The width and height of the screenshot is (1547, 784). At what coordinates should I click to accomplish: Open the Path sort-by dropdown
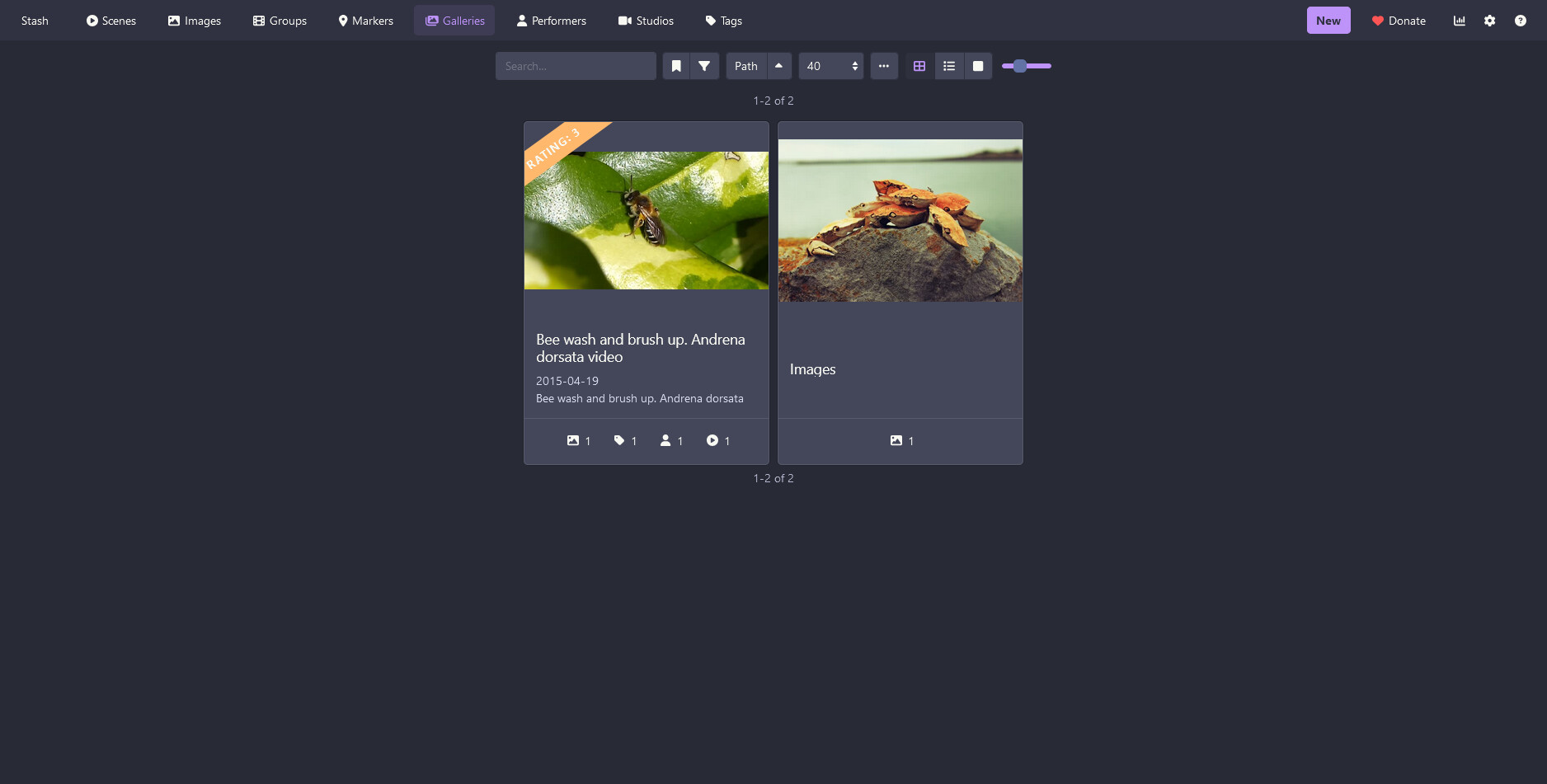click(746, 66)
